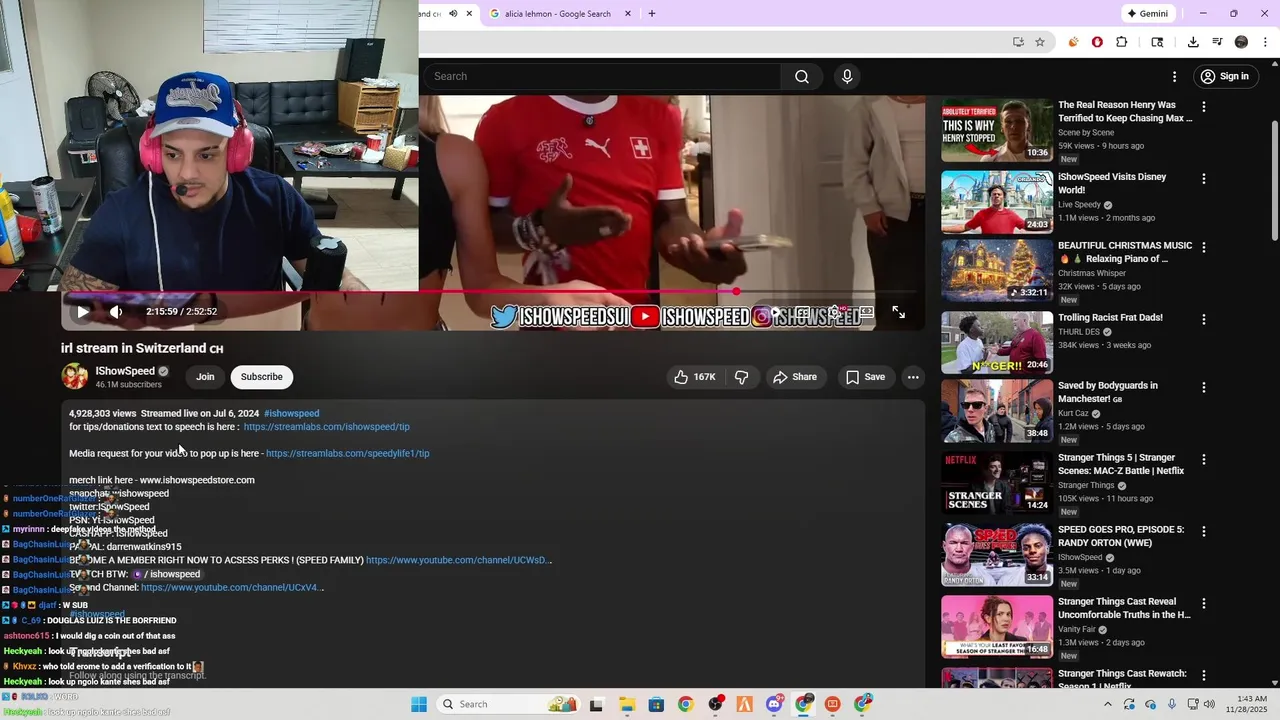
Task: Play the YouTube video
Action: coord(83,312)
